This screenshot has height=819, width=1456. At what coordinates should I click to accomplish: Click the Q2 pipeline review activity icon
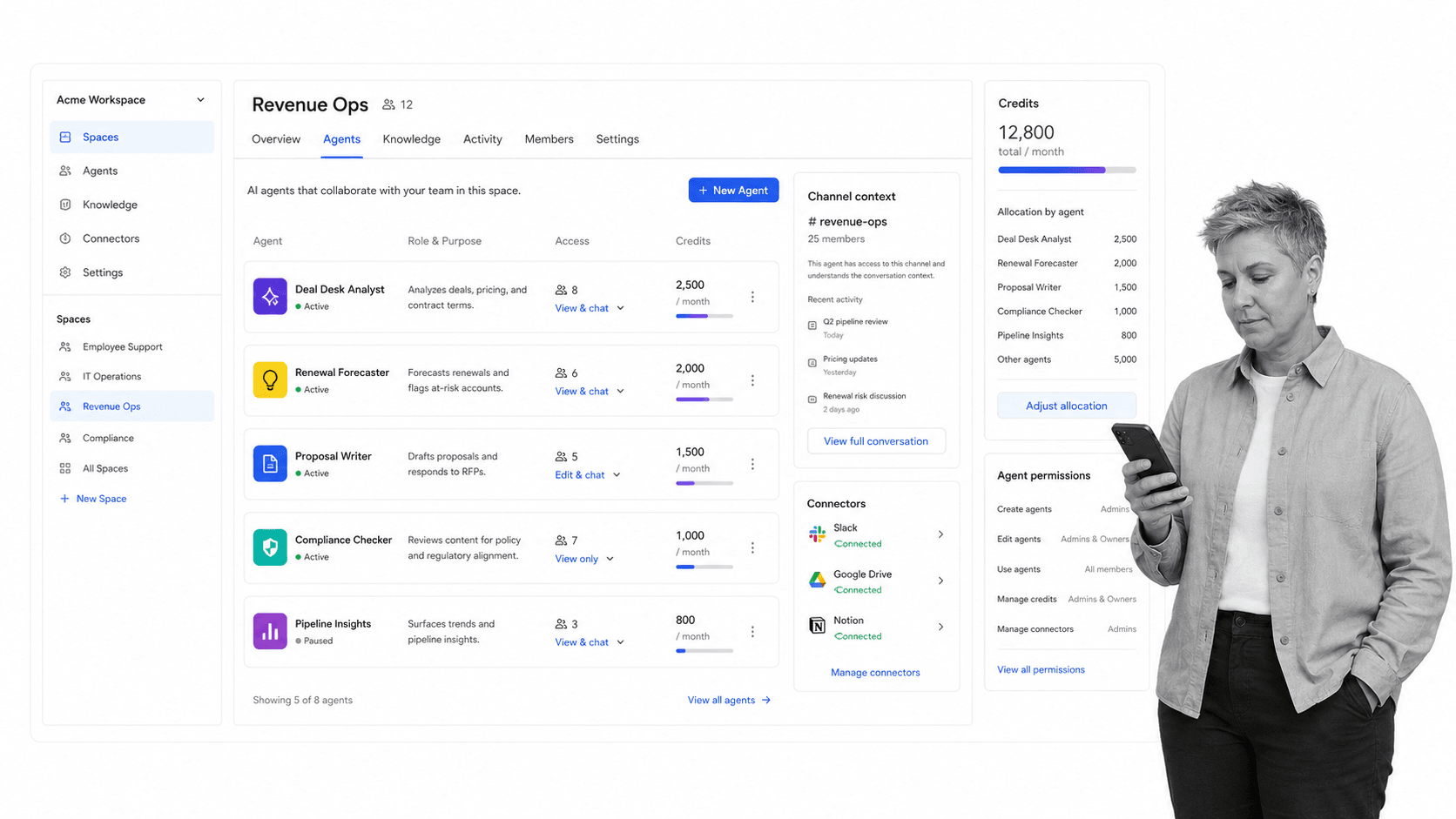[812, 326]
